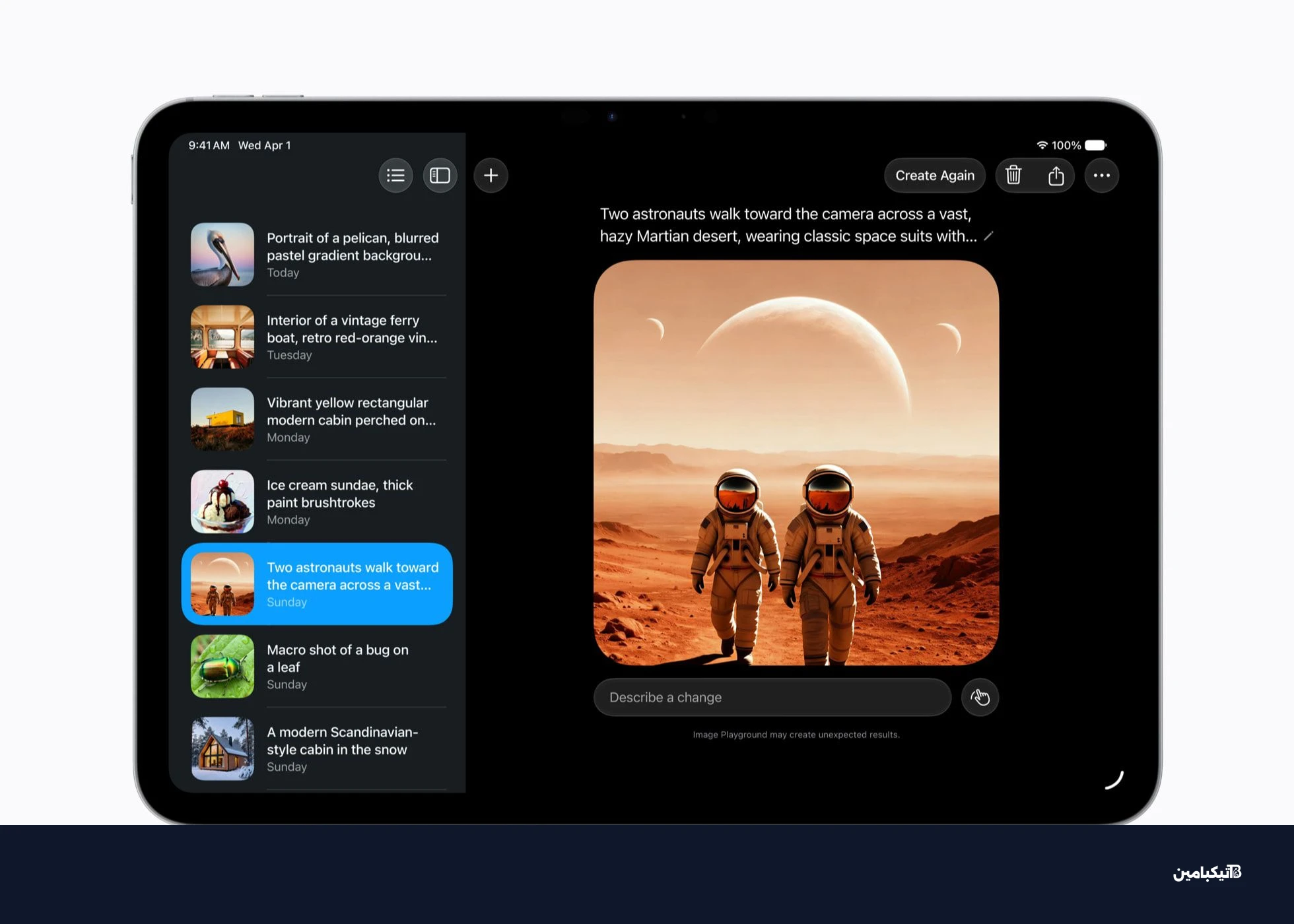This screenshot has height=924, width=1294.
Task: Tap the 9:41 AM clock
Action: (209, 145)
